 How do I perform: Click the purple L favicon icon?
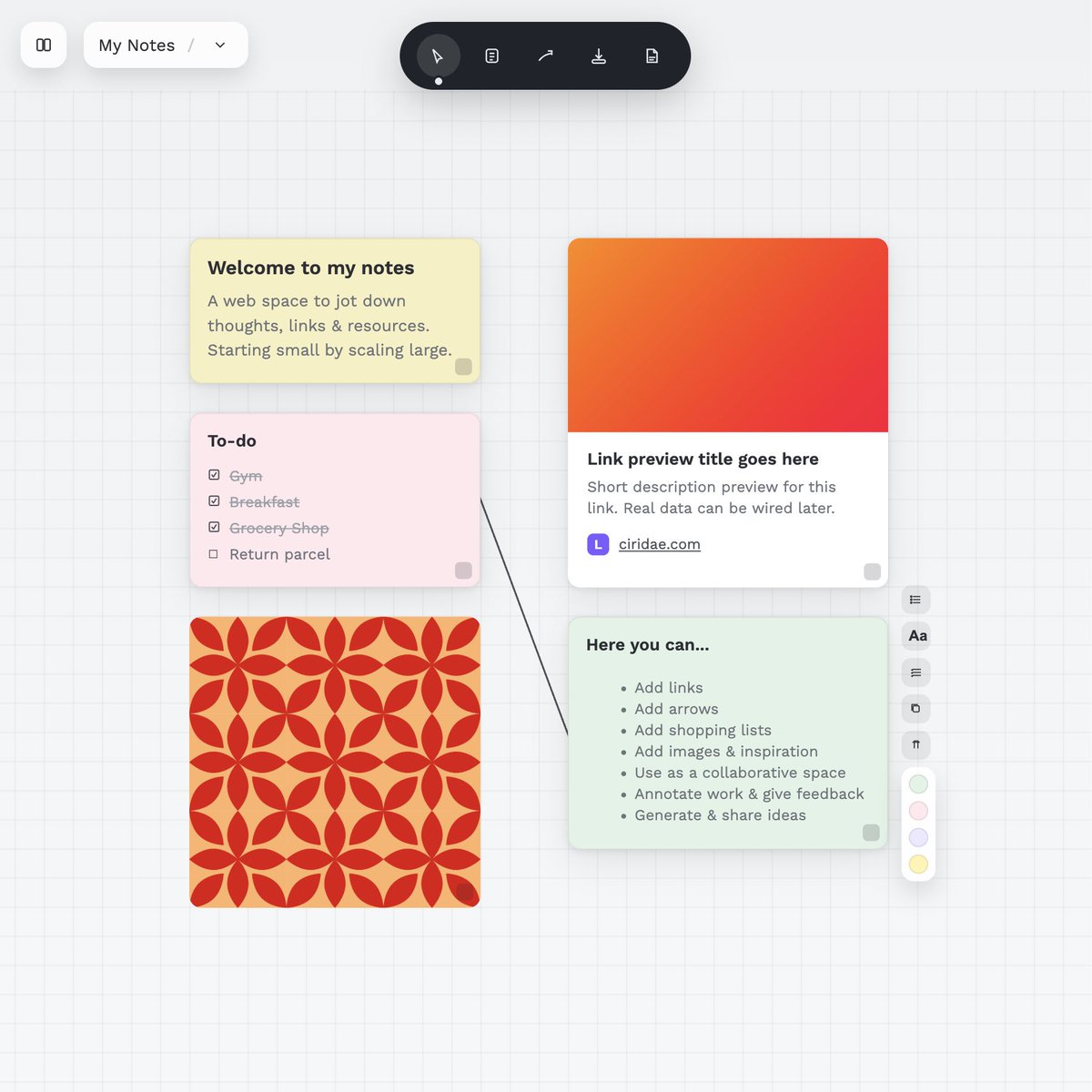(x=598, y=544)
